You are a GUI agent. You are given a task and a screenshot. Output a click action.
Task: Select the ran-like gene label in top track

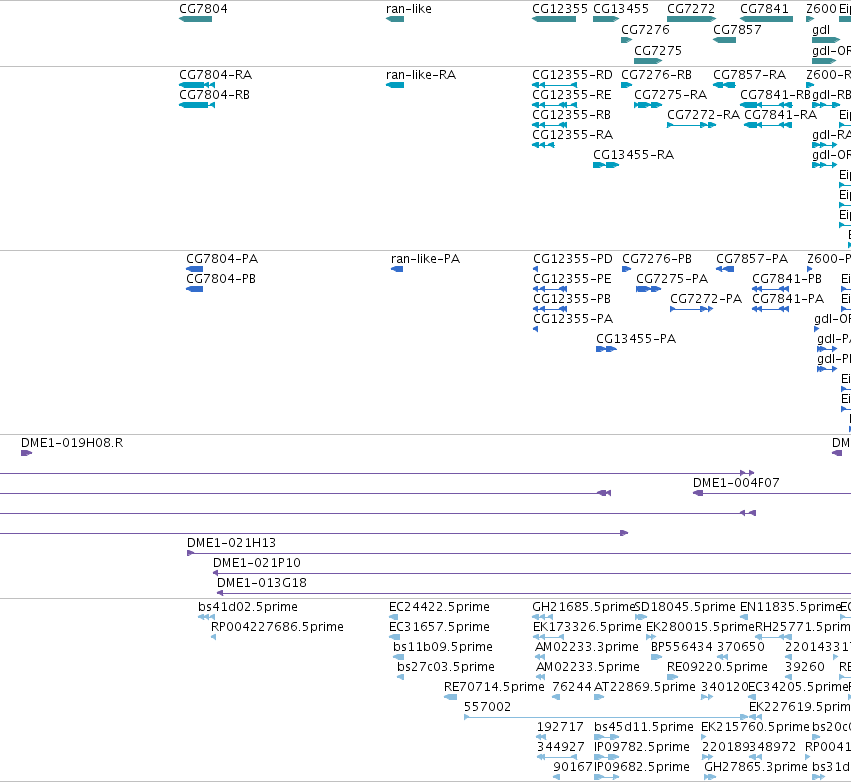click(x=409, y=9)
